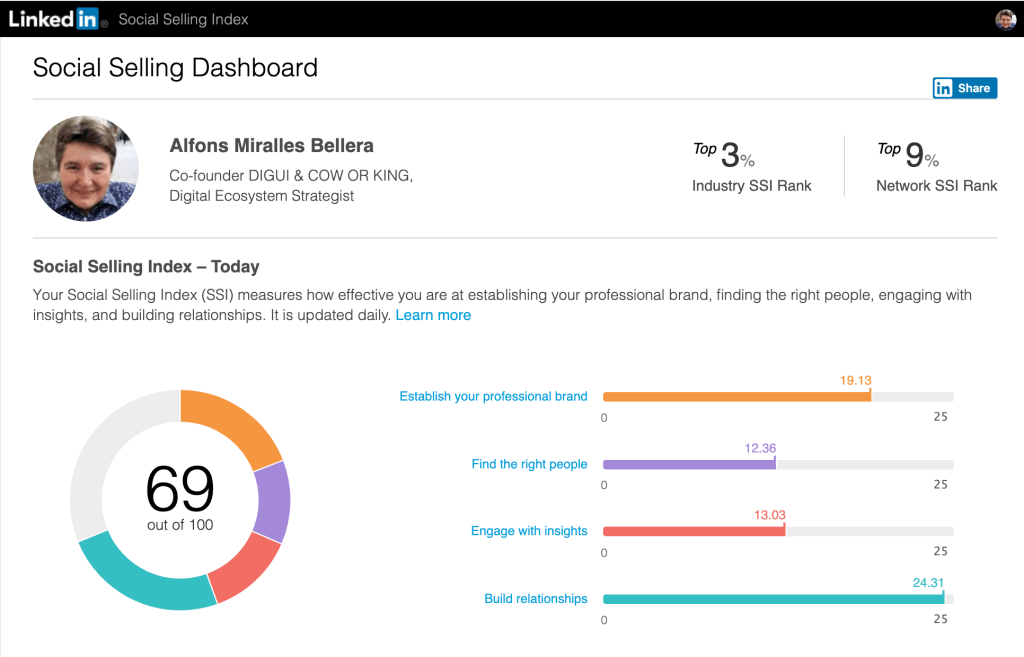Select the 'Build relationships' label
Image resolution: width=1024 pixels, height=657 pixels.
tap(536, 598)
